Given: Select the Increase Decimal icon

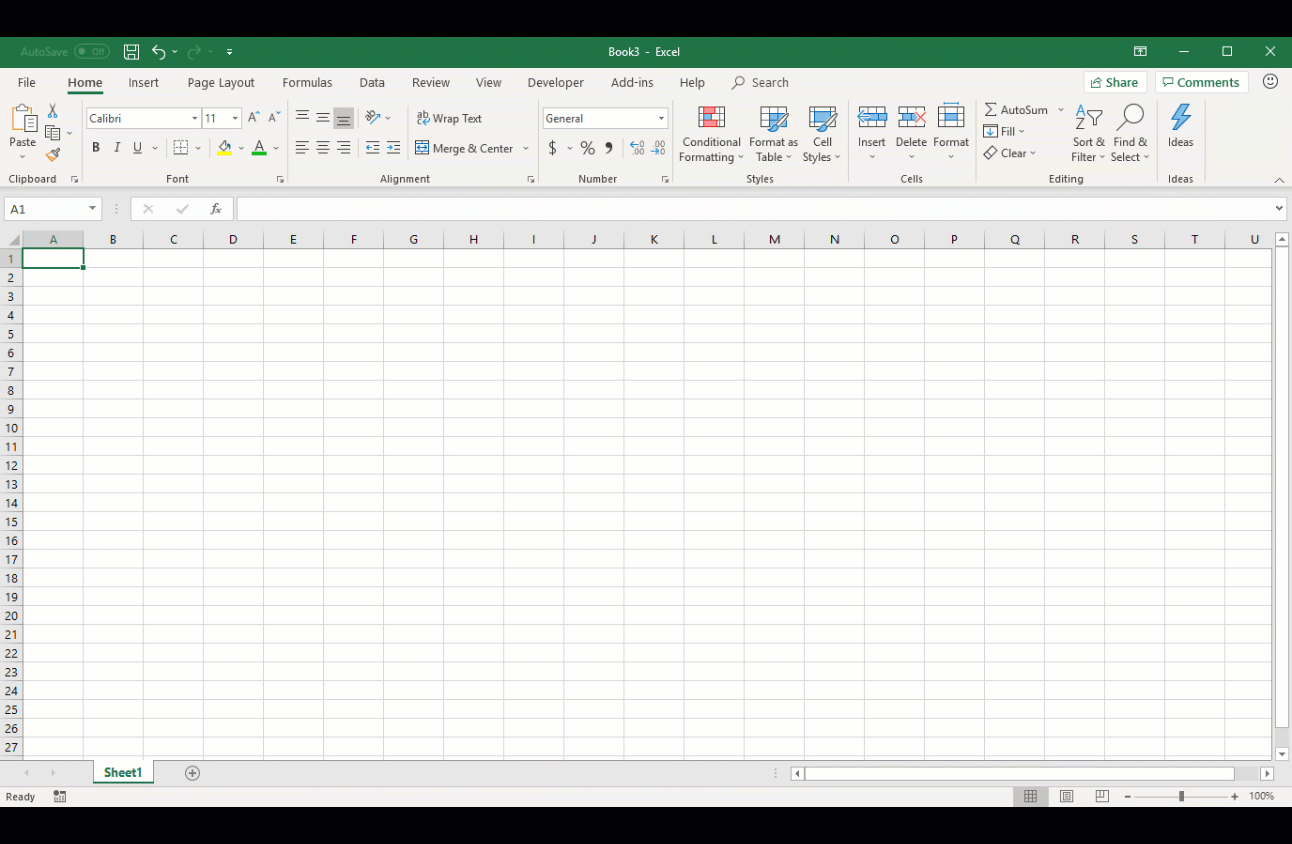Looking at the screenshot, I should pos(638,147).
